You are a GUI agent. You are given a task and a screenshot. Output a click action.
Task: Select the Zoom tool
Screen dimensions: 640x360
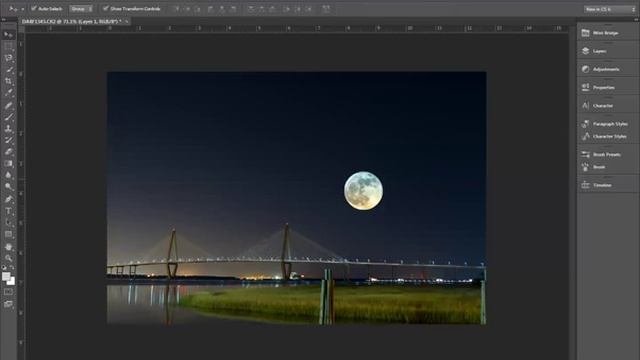[8, 258]
